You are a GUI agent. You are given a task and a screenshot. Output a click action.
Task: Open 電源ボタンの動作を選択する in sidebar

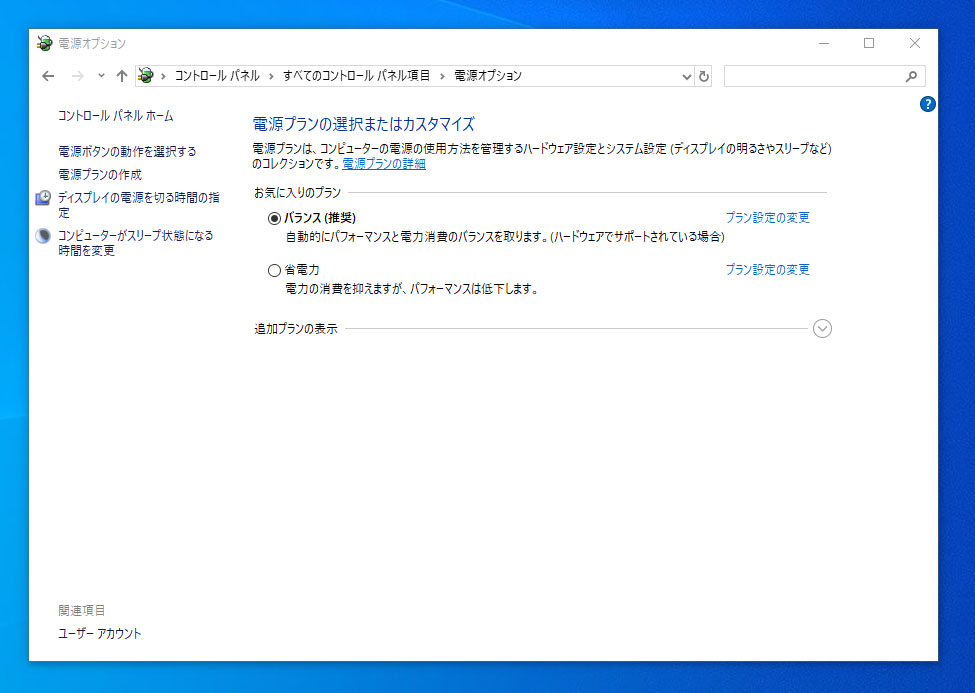127,151
